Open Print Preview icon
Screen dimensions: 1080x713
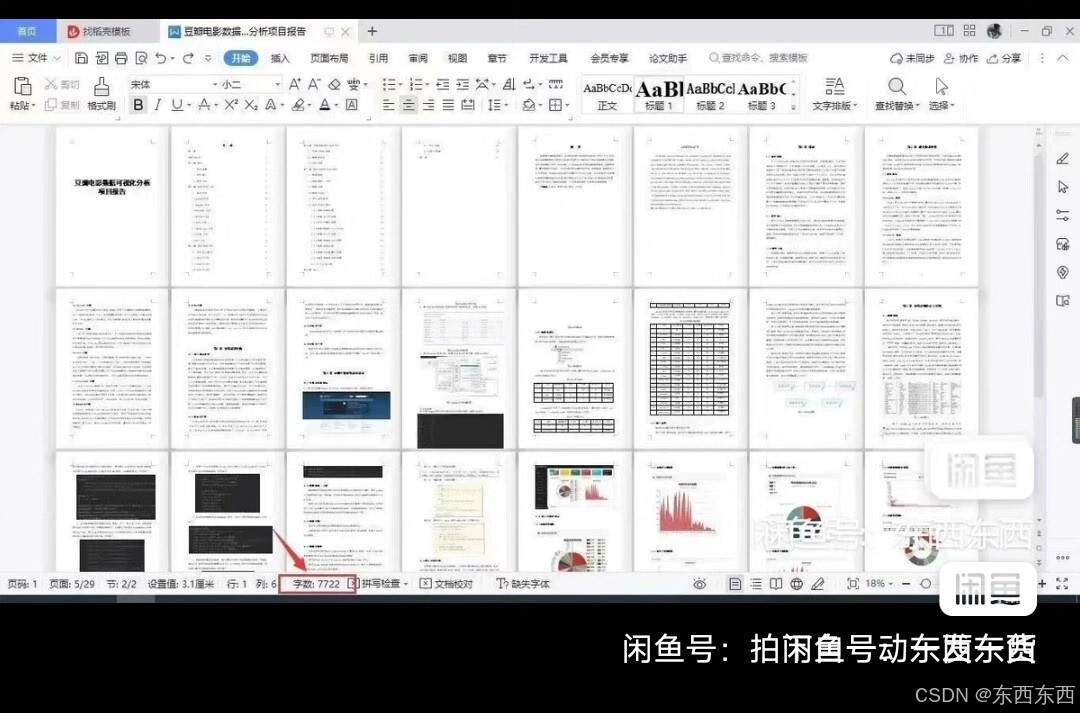pos(141,58)
